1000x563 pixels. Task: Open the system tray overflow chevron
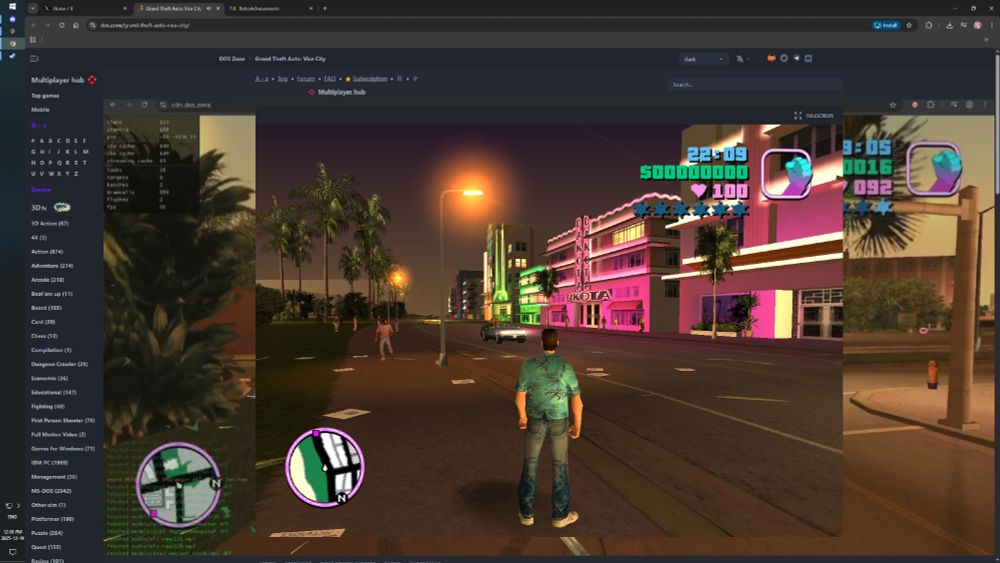(18, 506)
